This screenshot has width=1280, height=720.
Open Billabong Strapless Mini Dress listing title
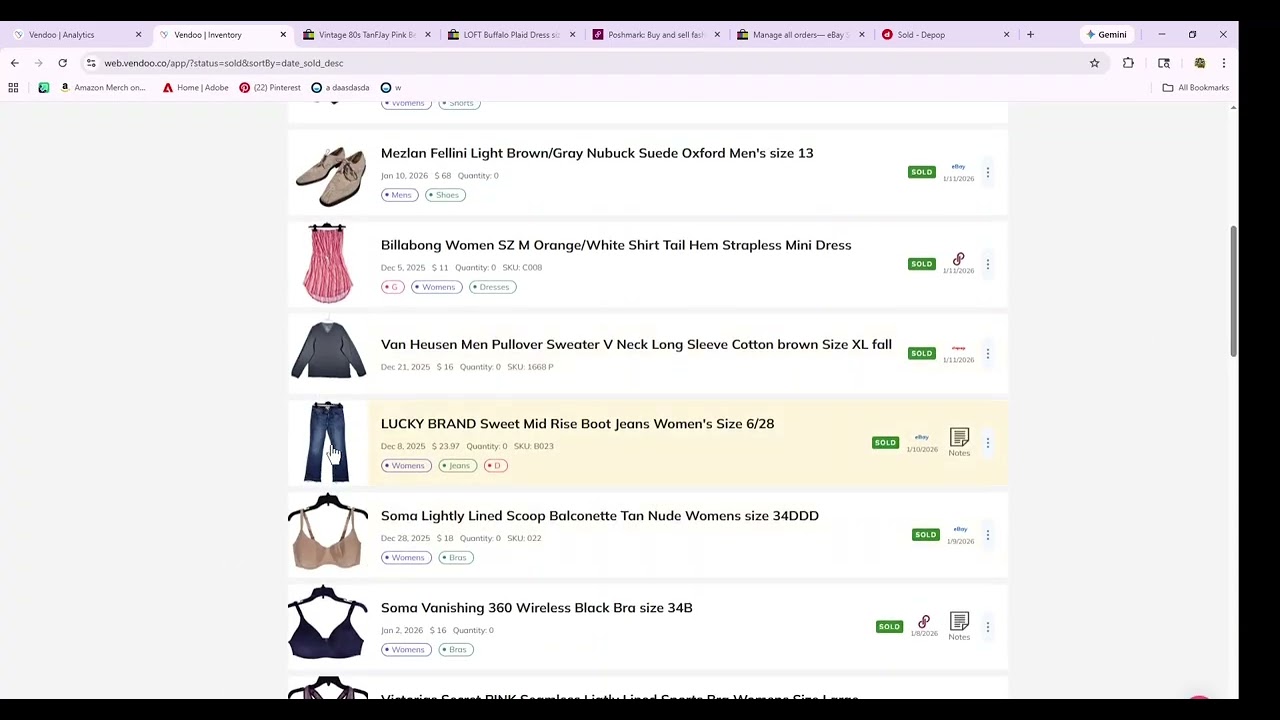point(616,245)
